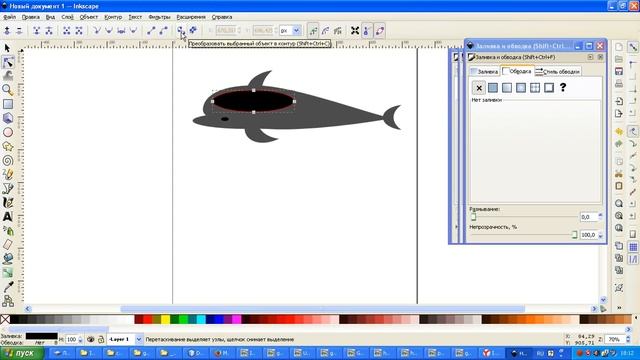Select the Ellipse tool
The image size is (640, 360).
(7, 132)
